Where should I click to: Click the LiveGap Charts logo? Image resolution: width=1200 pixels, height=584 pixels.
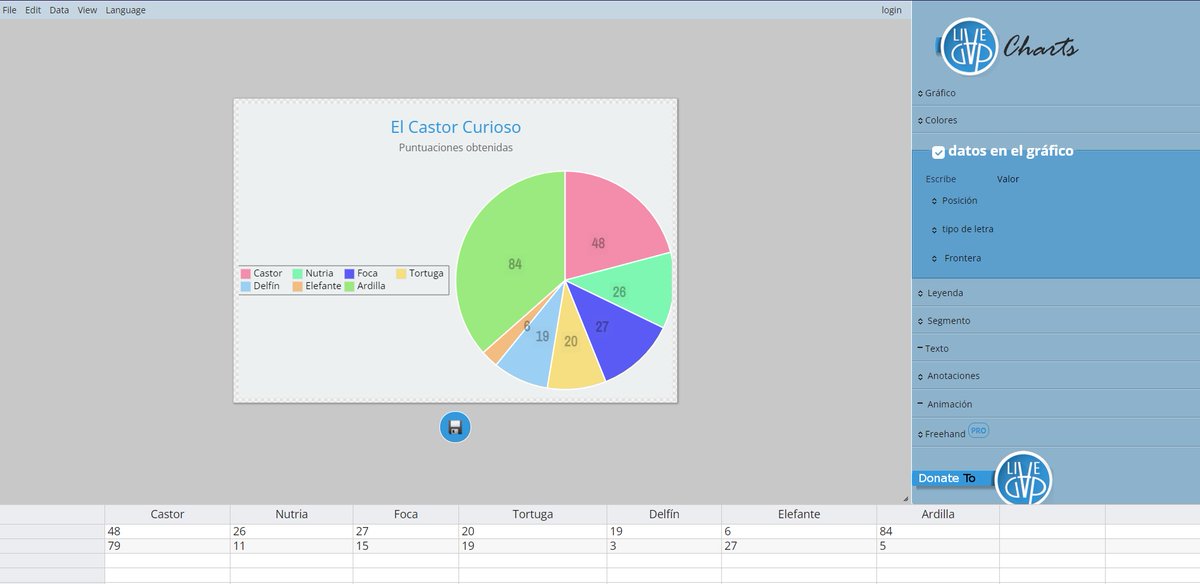coord(1008,46)
